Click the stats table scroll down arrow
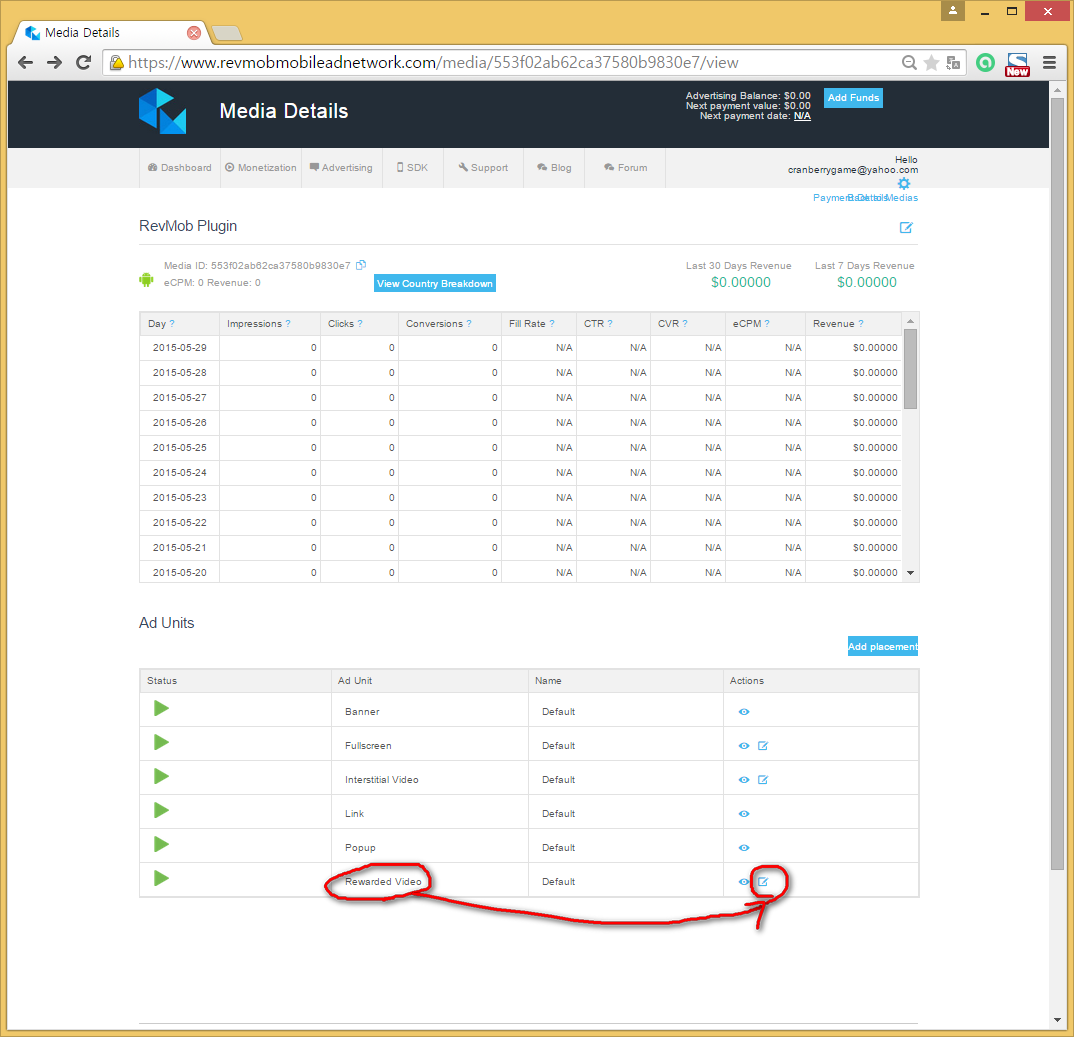1074x1037 pixels. [x=910, y=573]
